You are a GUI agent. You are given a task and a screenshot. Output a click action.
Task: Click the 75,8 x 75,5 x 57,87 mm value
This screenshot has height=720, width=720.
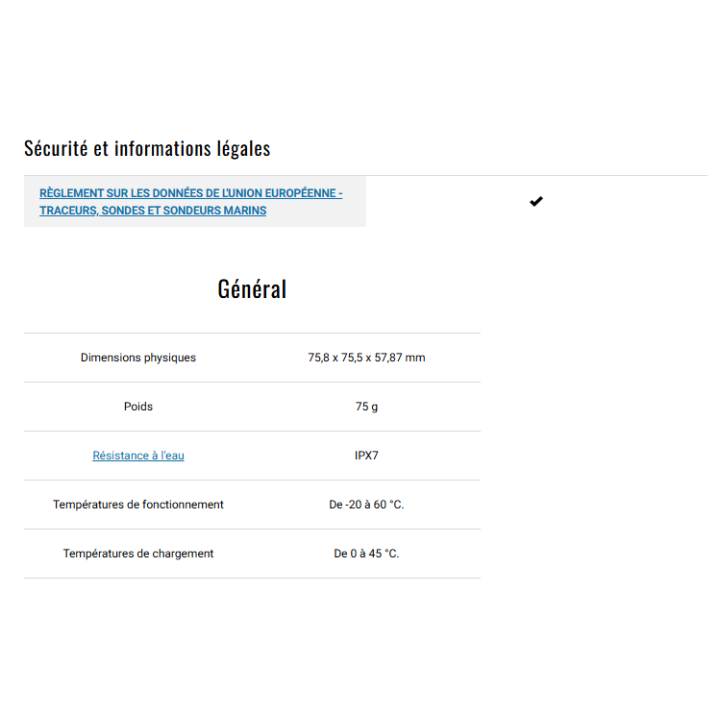click(366, 358)
